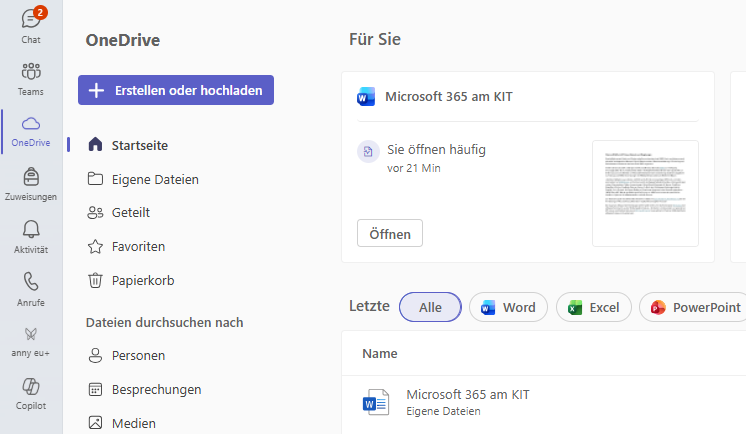Go to Startseite in OneDrive navigation
The height and width of the screenshot is (434, 746).
point(139,145)
